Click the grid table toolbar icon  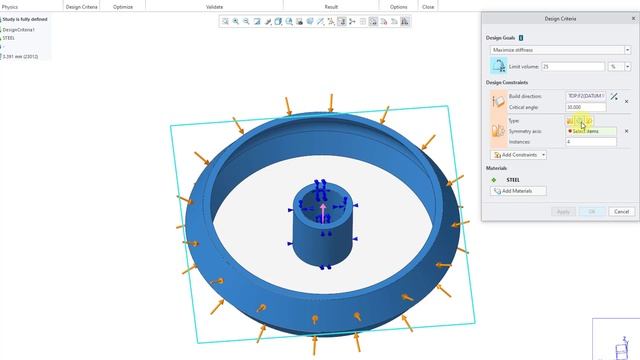363,22
